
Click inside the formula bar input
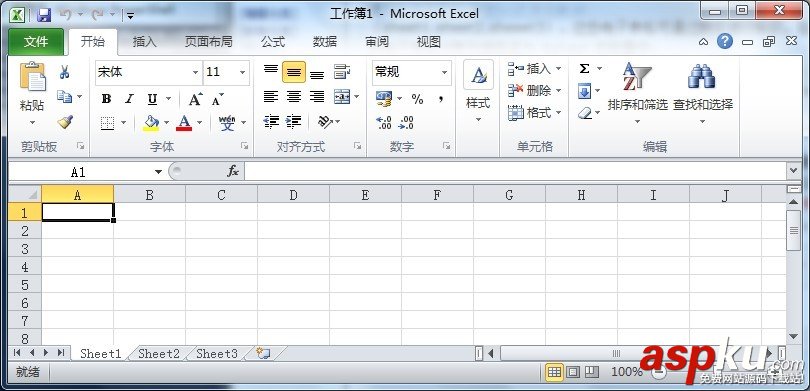[x=514, y=171]
